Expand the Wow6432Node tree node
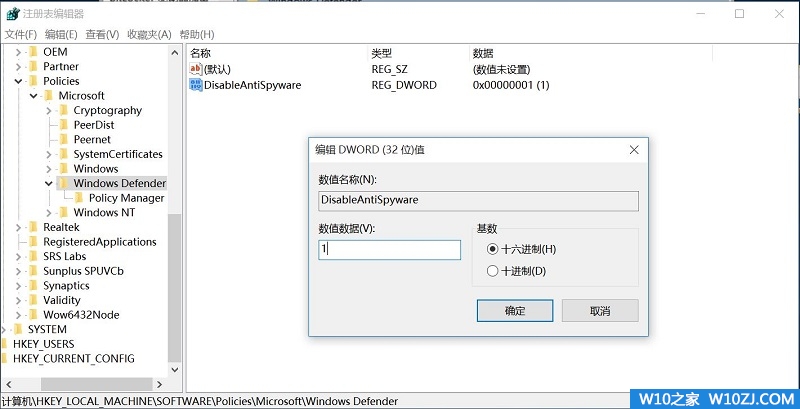The width and height of the screenshot is (800, 409). pyautogui.click(x=19, y=315)
